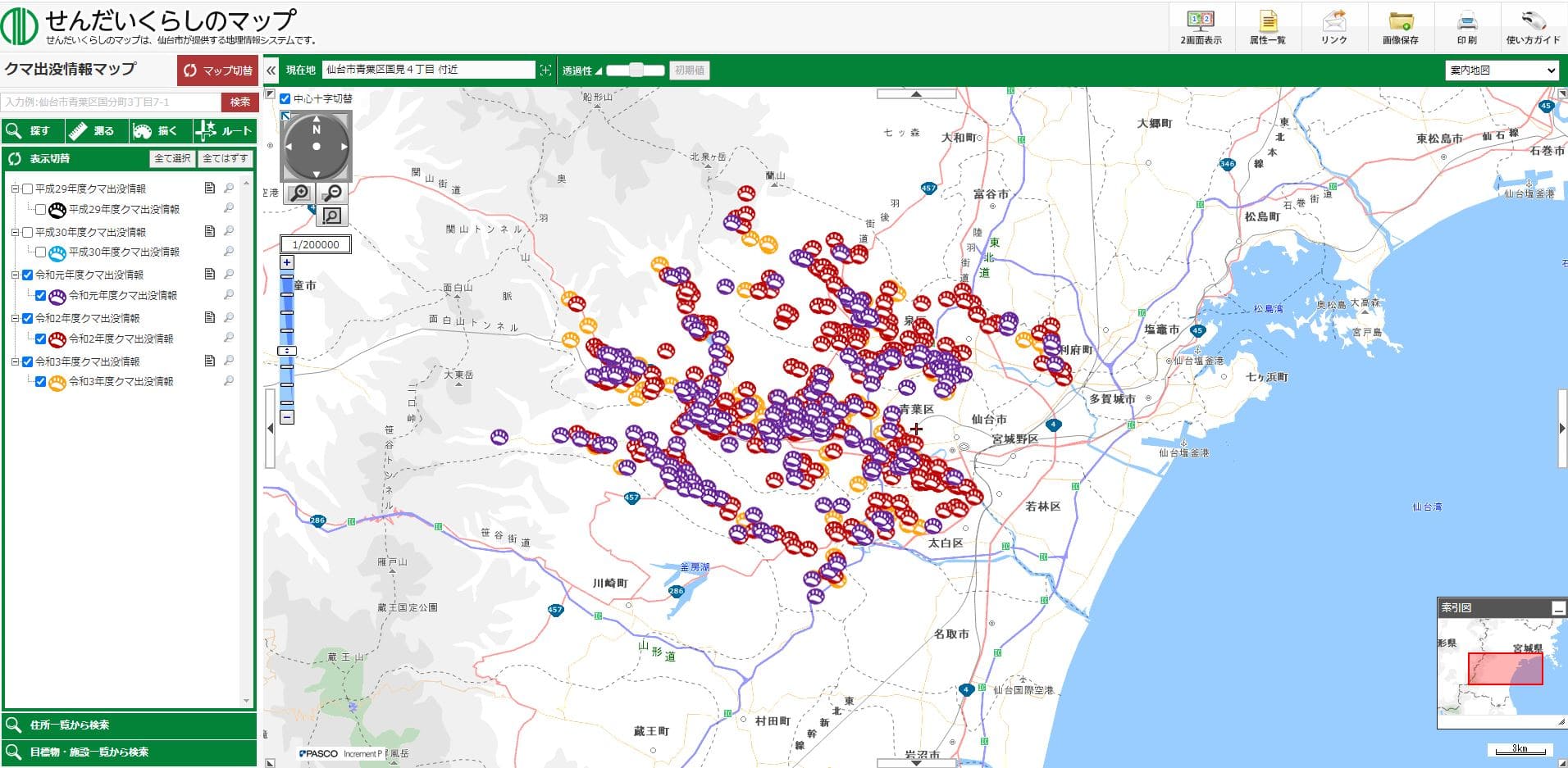
Task: Switch to the ルート route tab
Action: (x=225, y=131)
